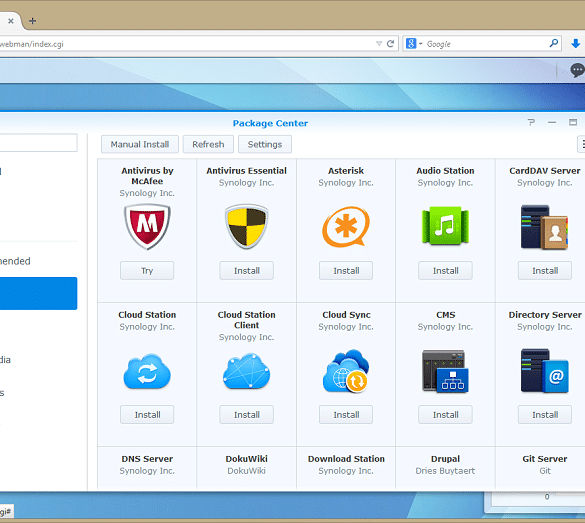Screen dimensions: 585x523
Task: Select the Recommended sidebar category
Action: coord(15,261)
